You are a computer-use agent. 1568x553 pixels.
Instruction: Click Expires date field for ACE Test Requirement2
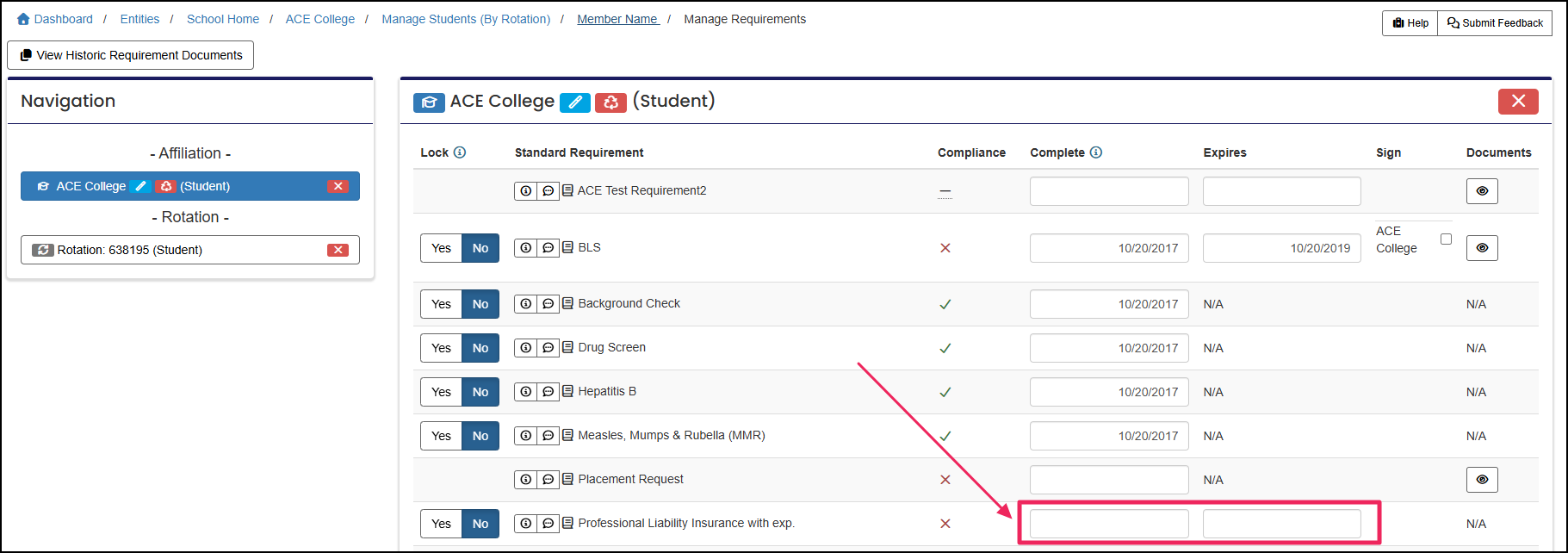click(1281, 191)
